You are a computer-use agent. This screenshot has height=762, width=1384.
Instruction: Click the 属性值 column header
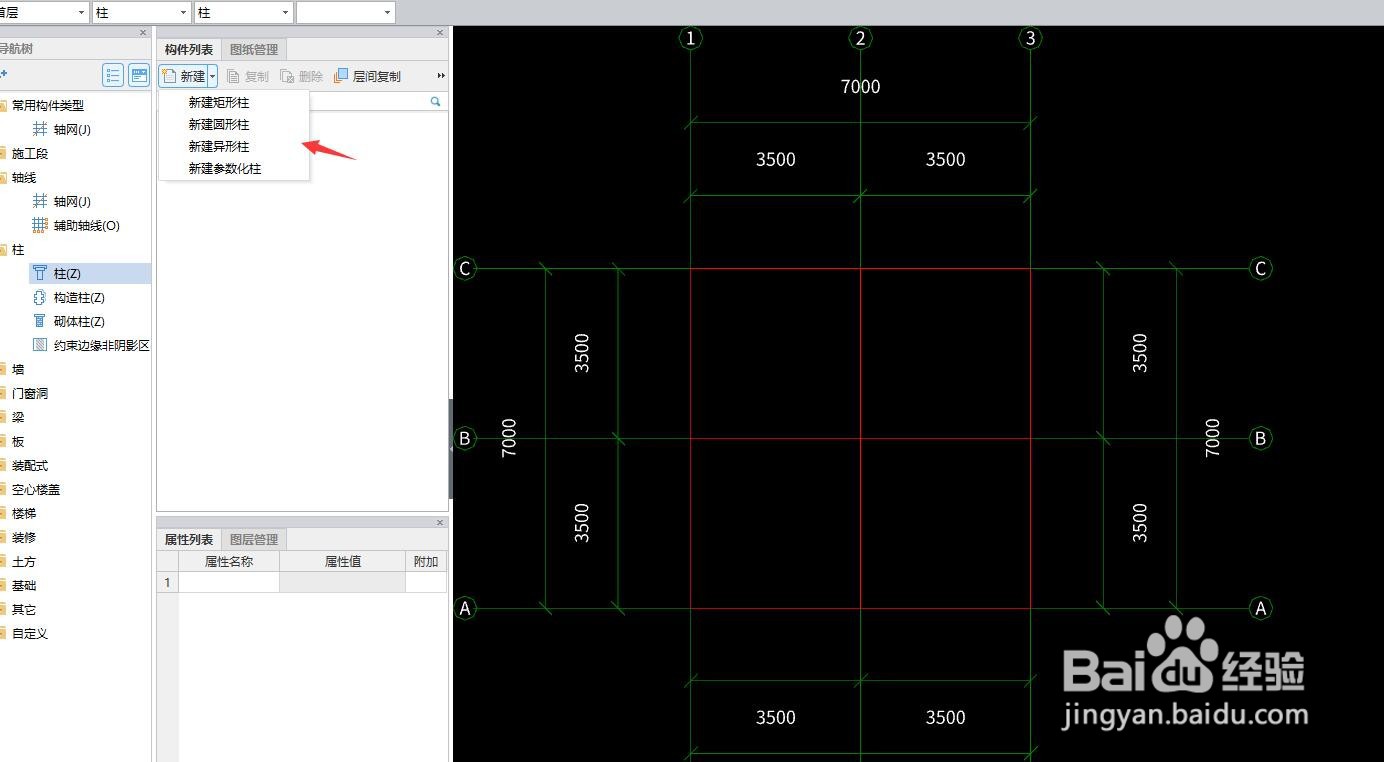tap(343, 561)
